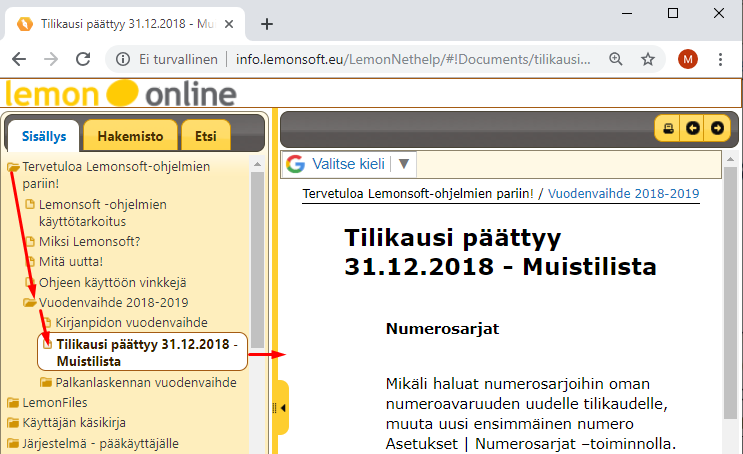
Task: Reload the current page
Action: coord(83,59)
